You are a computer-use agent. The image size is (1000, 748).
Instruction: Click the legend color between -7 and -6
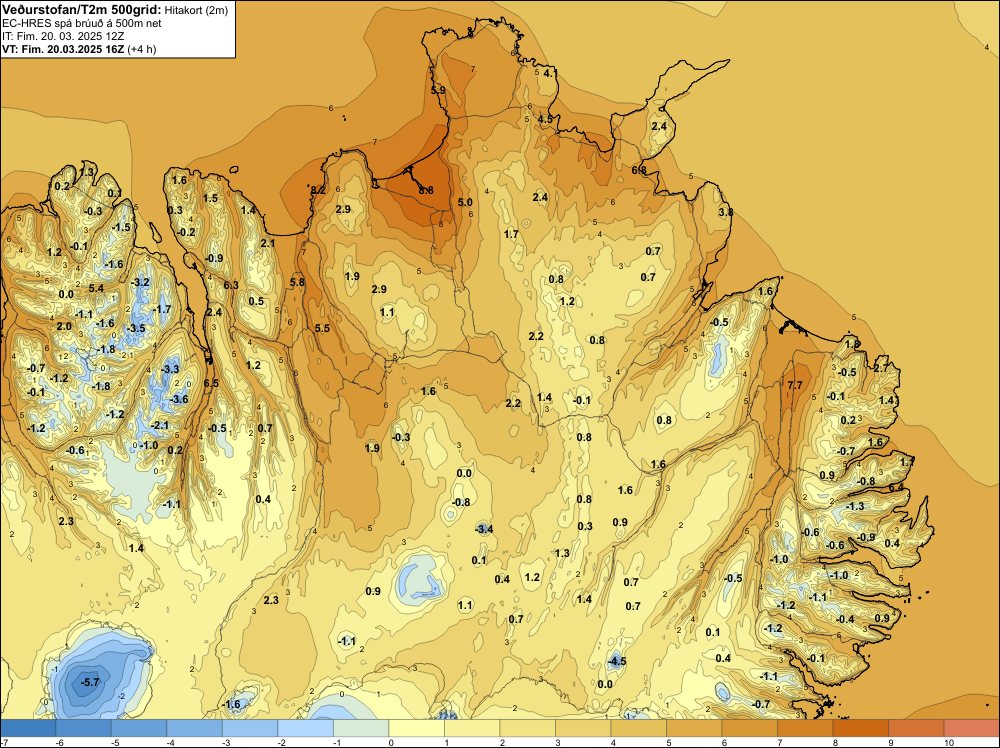pyautogui.click(x=28, y=728)
